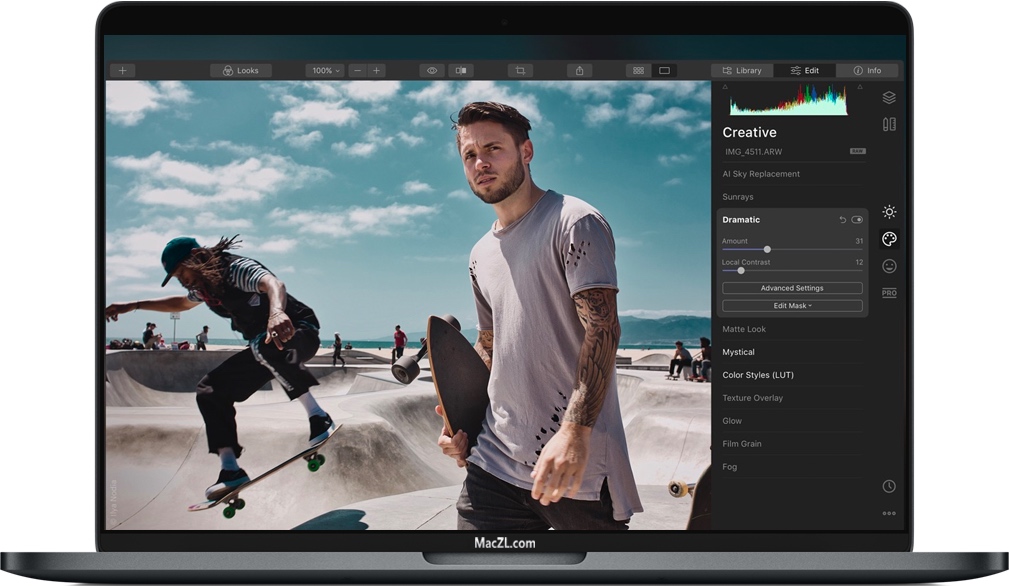Open the 100% zoom level dropdown
This screenshot has height=586, width=1009.
tap(325, 71)
